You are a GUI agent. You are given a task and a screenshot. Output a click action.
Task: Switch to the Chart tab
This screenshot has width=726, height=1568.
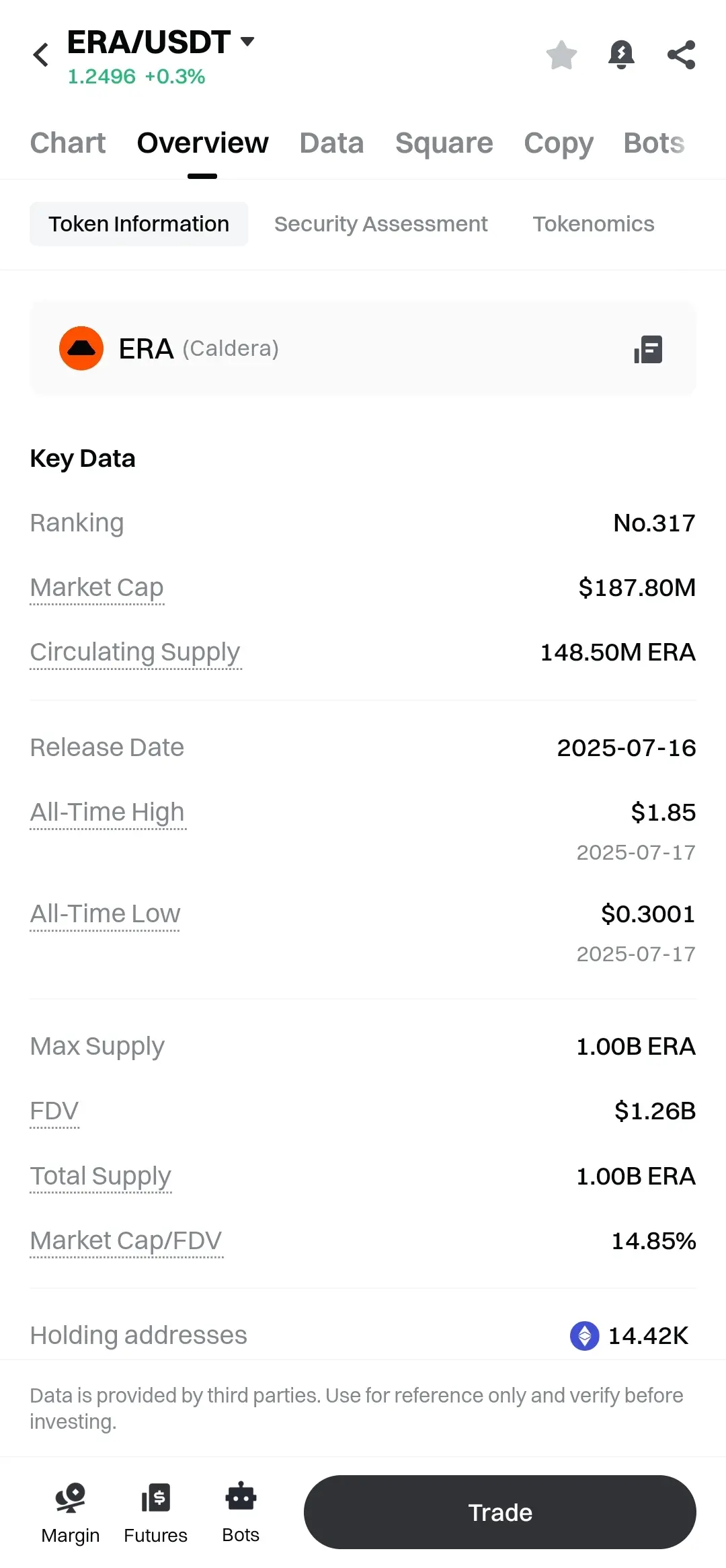(x=68, y=143)
